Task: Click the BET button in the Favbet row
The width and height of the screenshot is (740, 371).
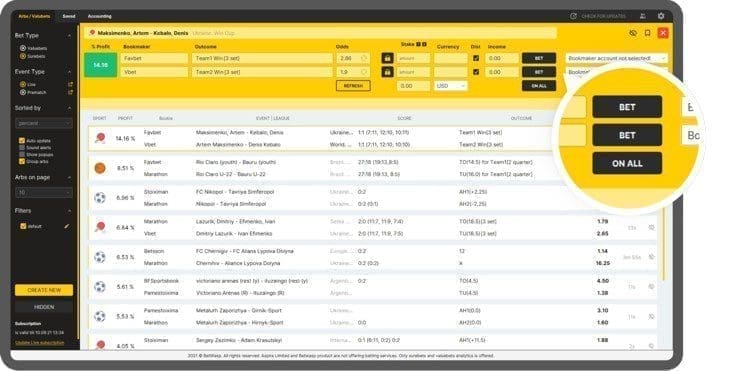Action: (538, 59)
